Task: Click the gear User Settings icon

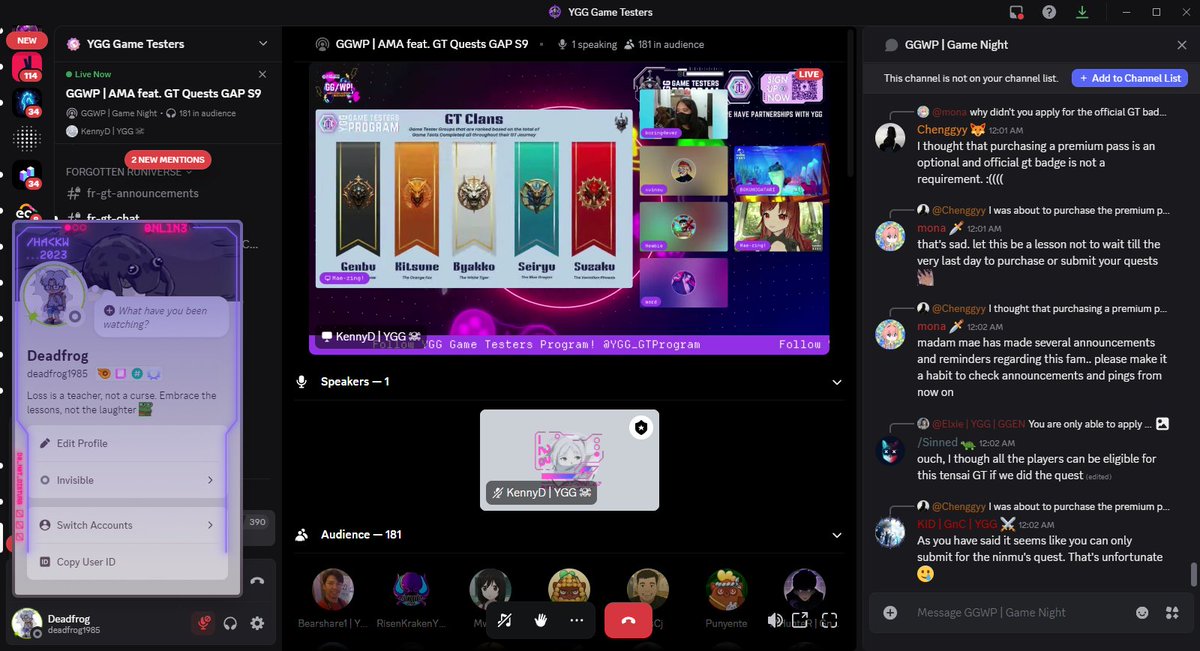Action: 257,623
